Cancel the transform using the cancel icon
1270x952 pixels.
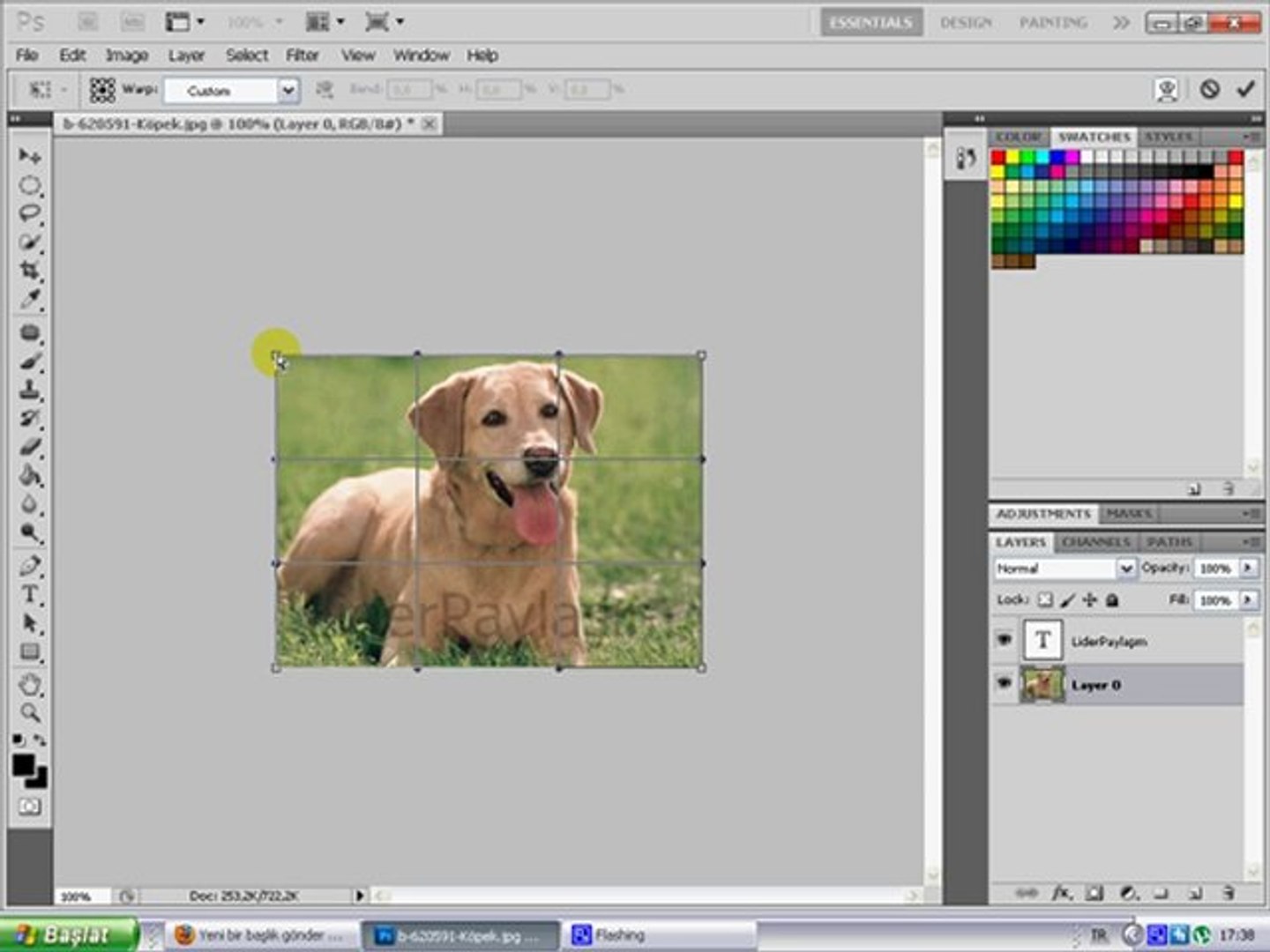click(1209, 89)
